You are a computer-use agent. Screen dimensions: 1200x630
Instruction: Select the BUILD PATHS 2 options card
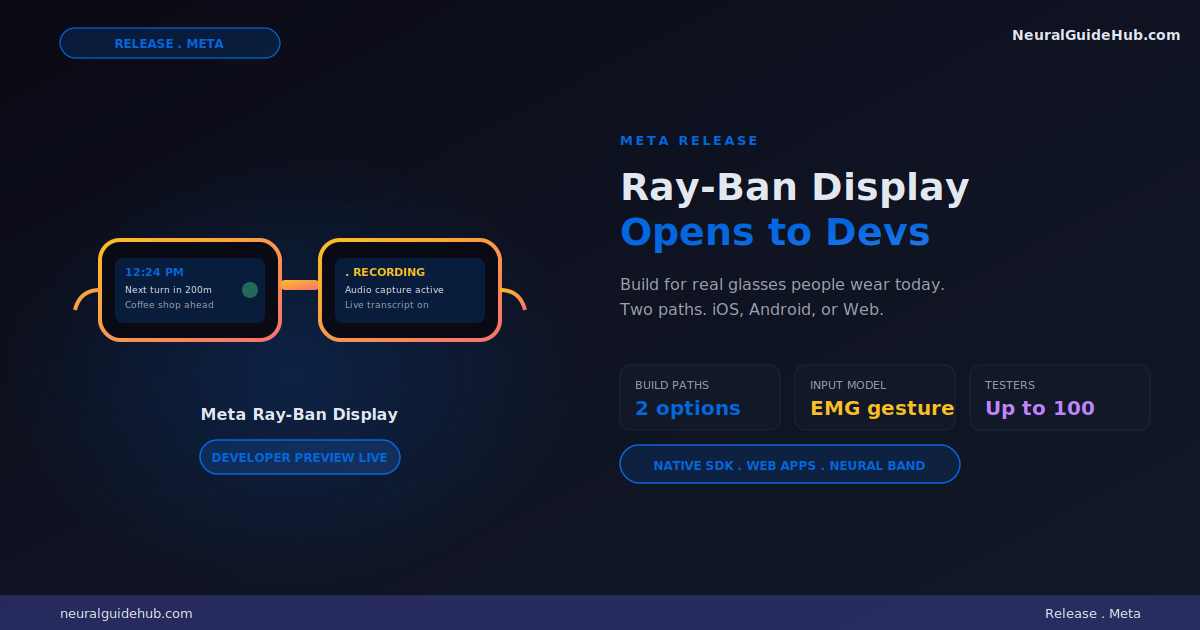coord(700,397)
